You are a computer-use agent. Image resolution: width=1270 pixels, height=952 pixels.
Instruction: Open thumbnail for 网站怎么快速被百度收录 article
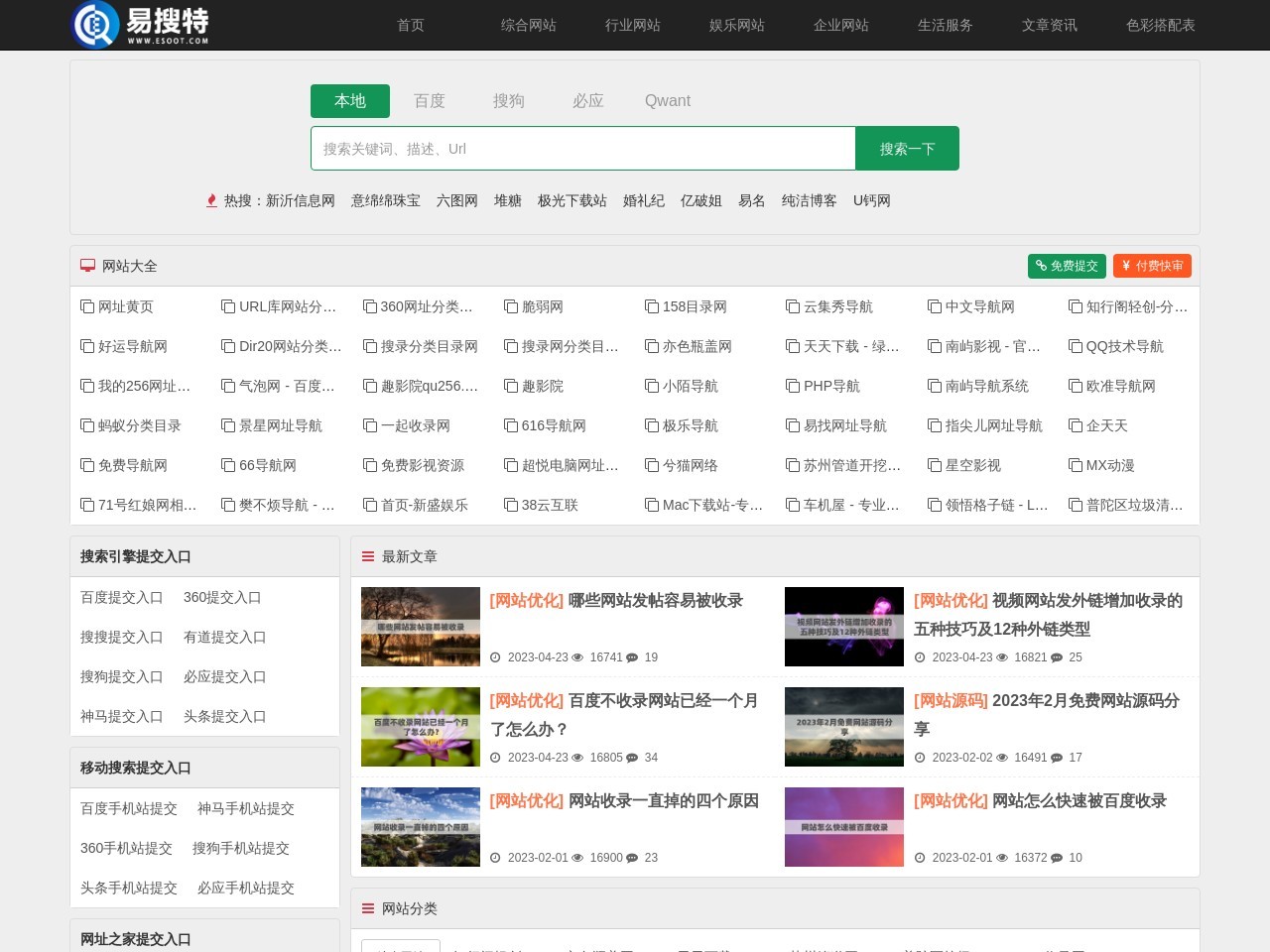click(x=844, y=827)
